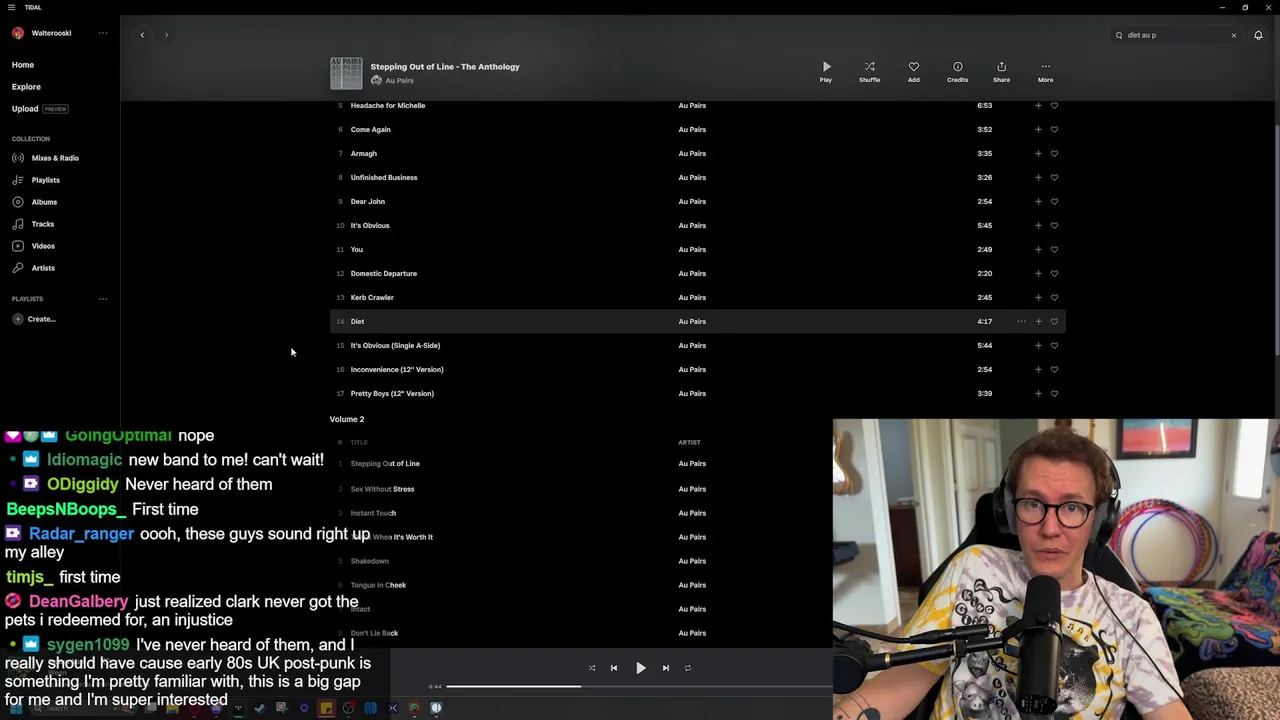The height and width of the screenshot is (720, 1280).
Task: Create a new playlist
Action: point(34,319)
